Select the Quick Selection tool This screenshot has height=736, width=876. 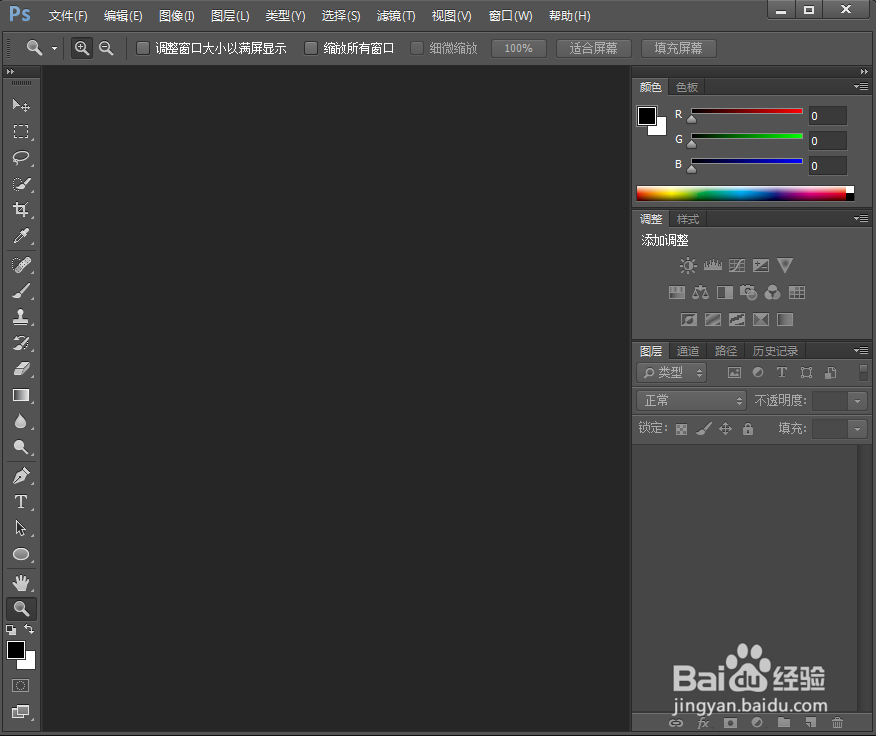pos(21,184)
